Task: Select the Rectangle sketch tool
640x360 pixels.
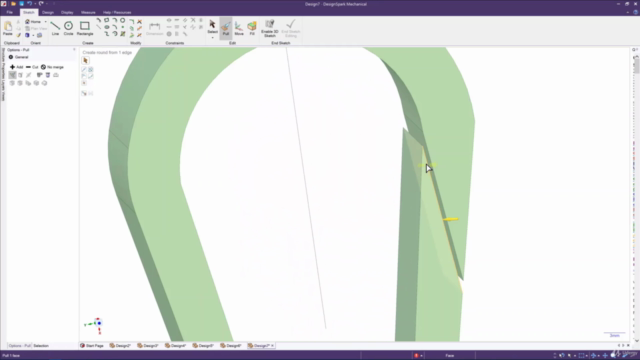Action: [x=85, y=28]
